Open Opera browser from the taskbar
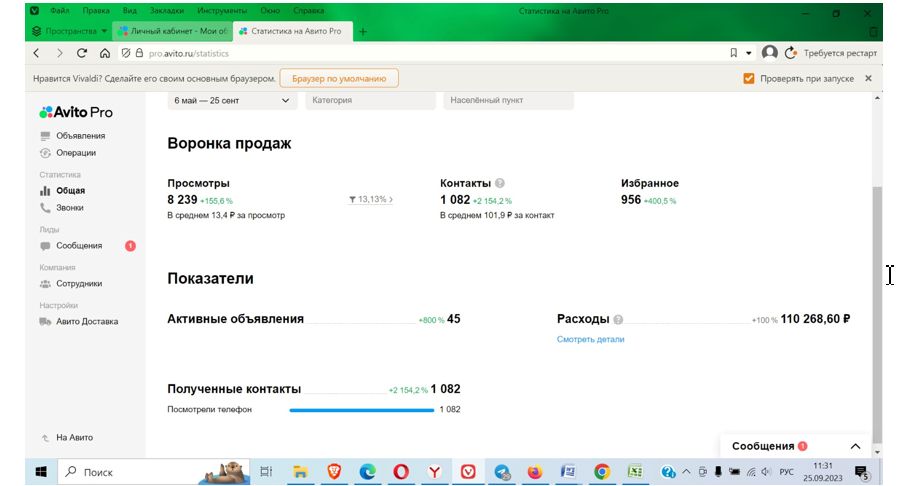 pos(401,472)
